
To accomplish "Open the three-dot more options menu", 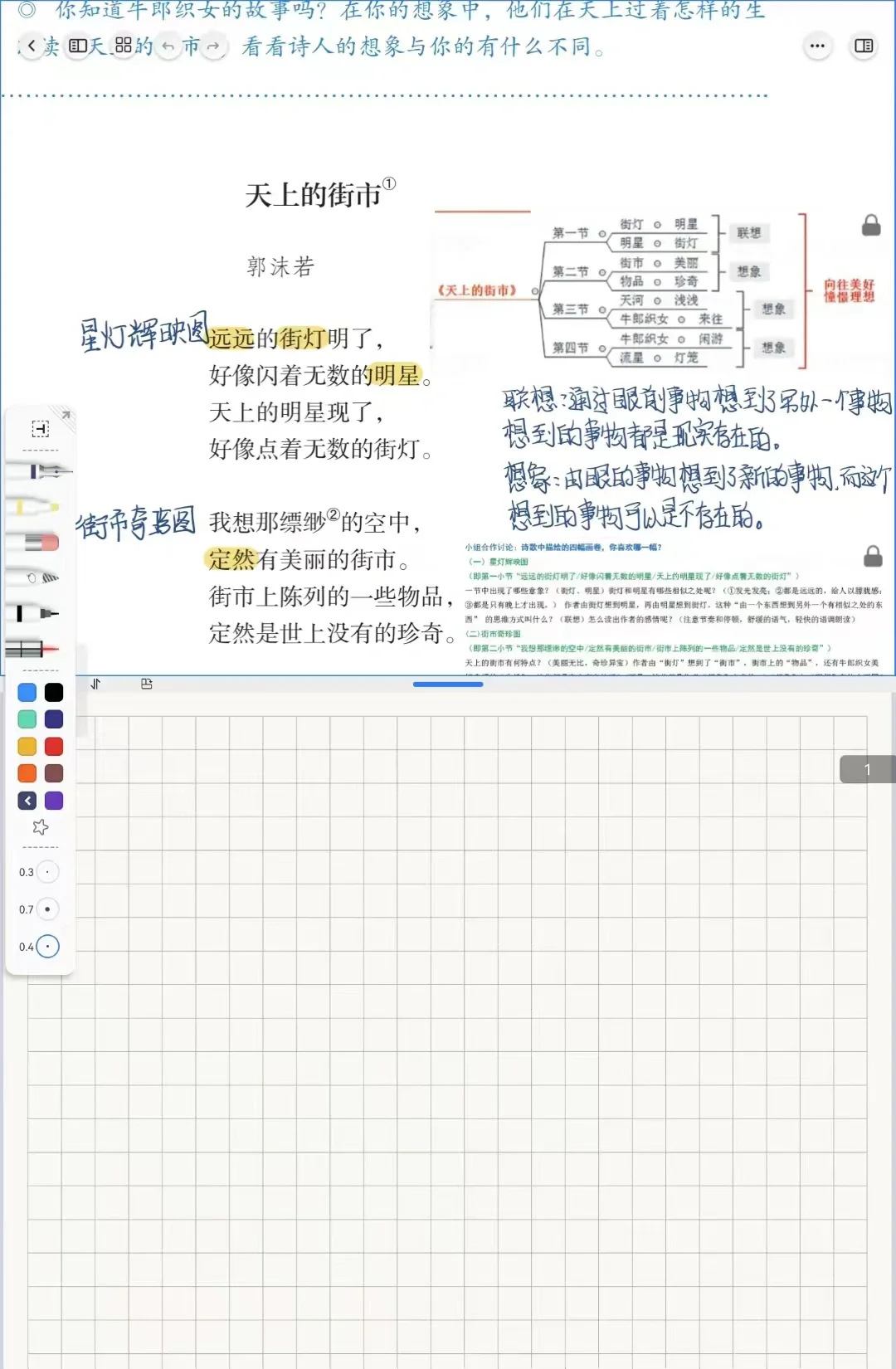I will [817, 46].
